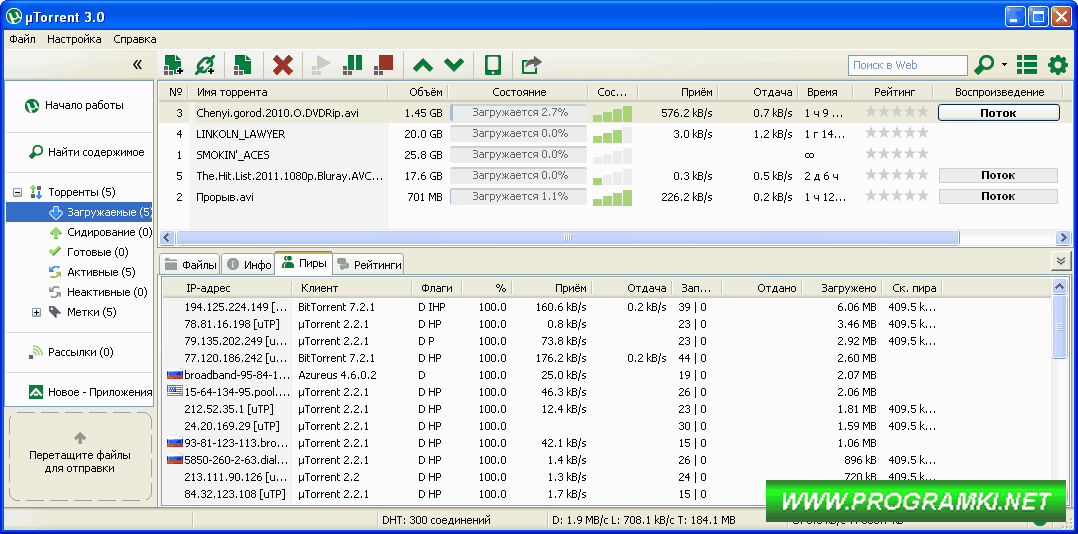Image resolution: width=1078 pixels, height=534 pixels.
Task: Click peers list scroll-up arrow
Action: pyautogui.click(x=1061, y=287)
